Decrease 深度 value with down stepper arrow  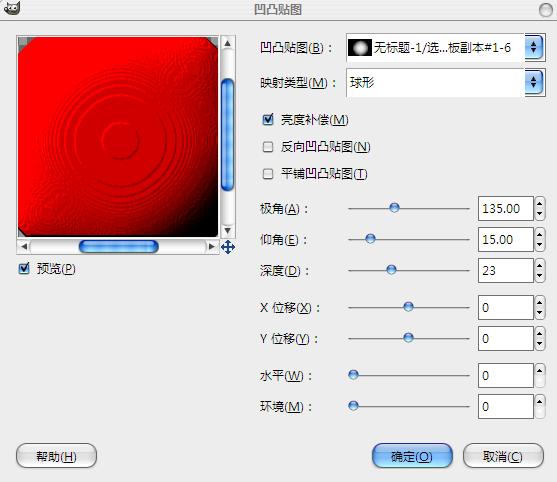coord(540,276)
